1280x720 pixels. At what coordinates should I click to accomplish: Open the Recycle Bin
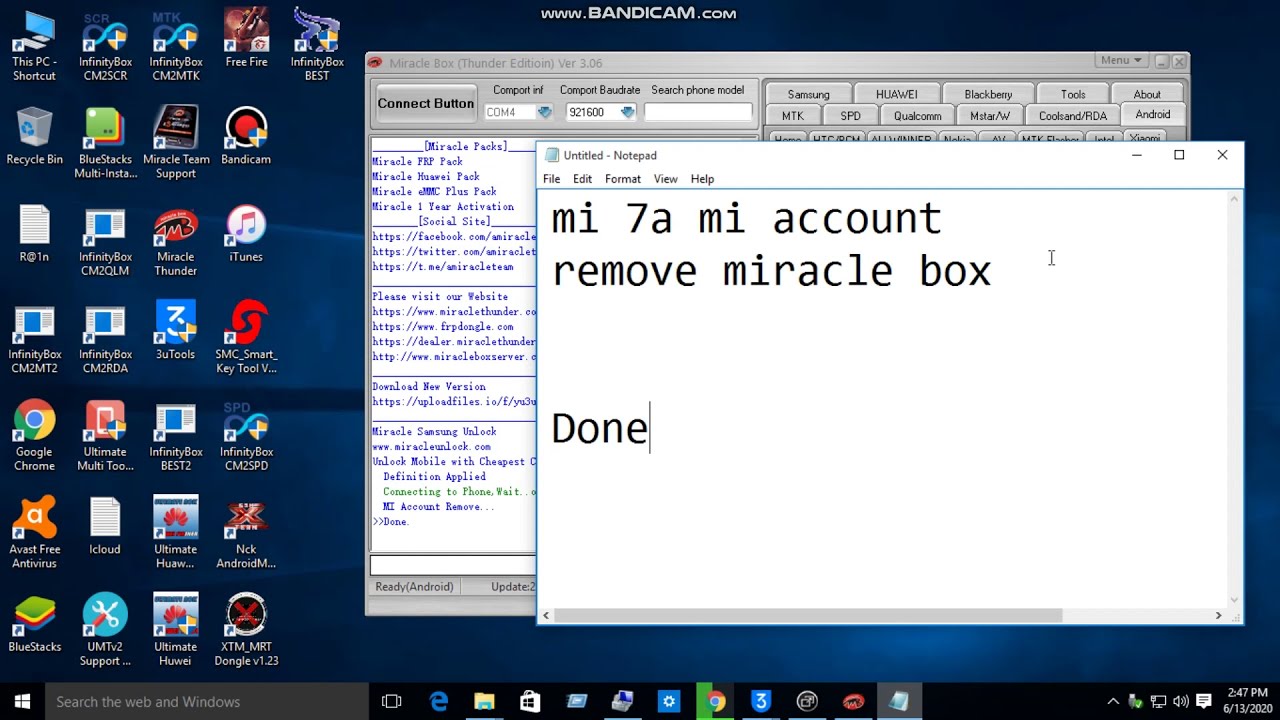pos(34,135)
